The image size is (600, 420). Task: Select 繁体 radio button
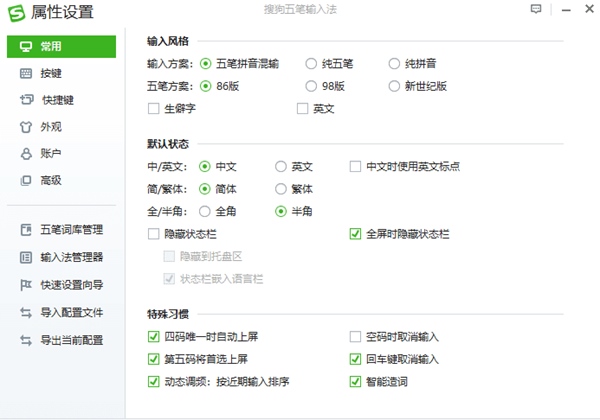click(x=281, y=189)
